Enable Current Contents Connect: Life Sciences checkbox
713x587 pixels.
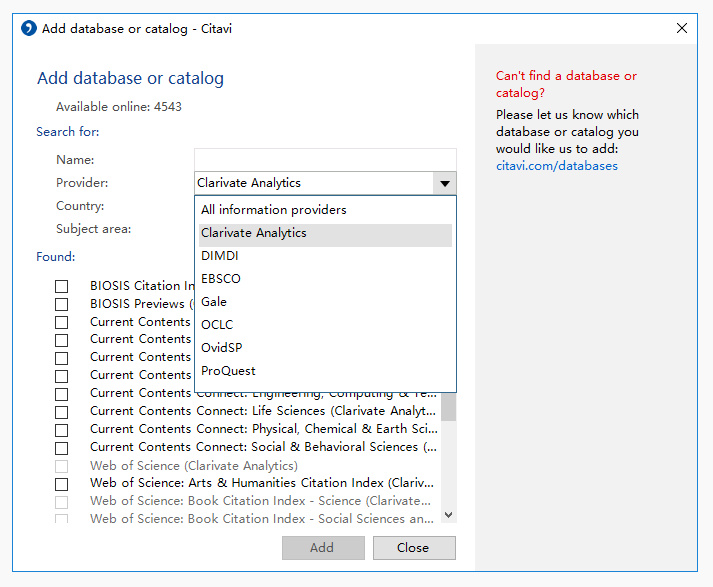click(62, 412)
